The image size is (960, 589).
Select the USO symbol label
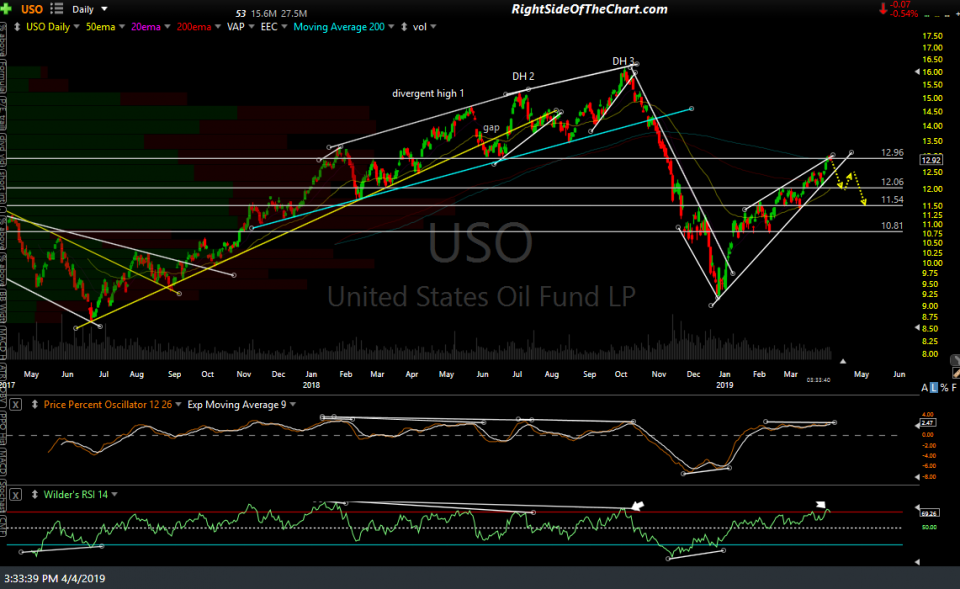point(30,9)
